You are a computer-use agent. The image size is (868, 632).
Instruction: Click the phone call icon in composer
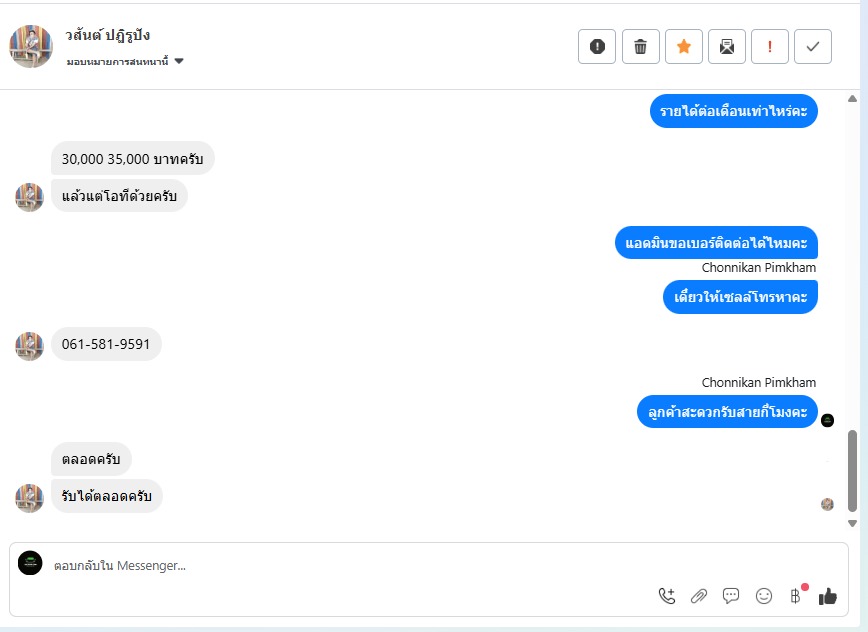(x=667, y=595)
